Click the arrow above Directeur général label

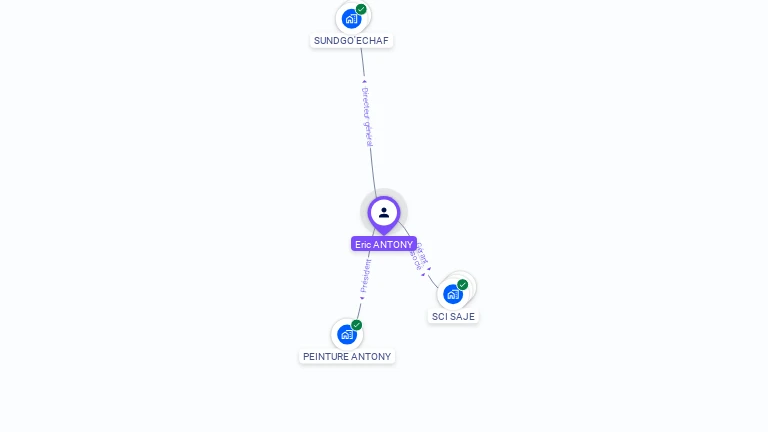point(364,81)
